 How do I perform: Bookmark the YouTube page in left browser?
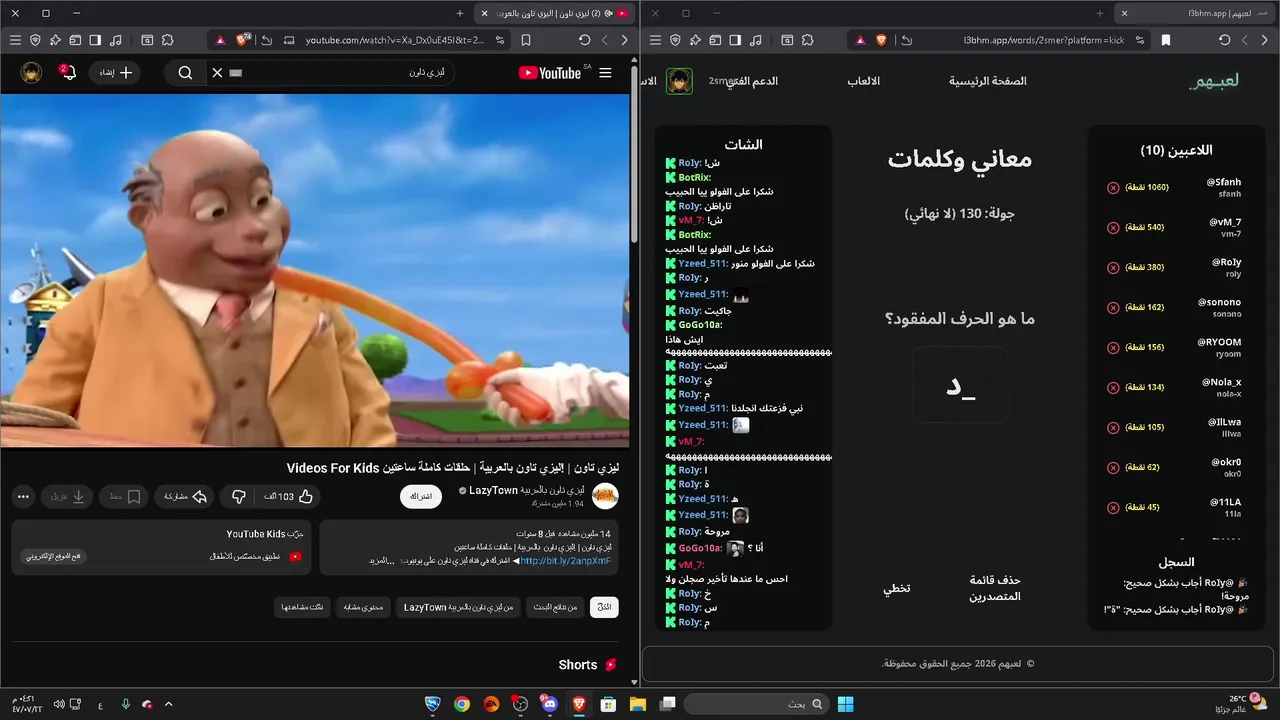click(526, 40)
